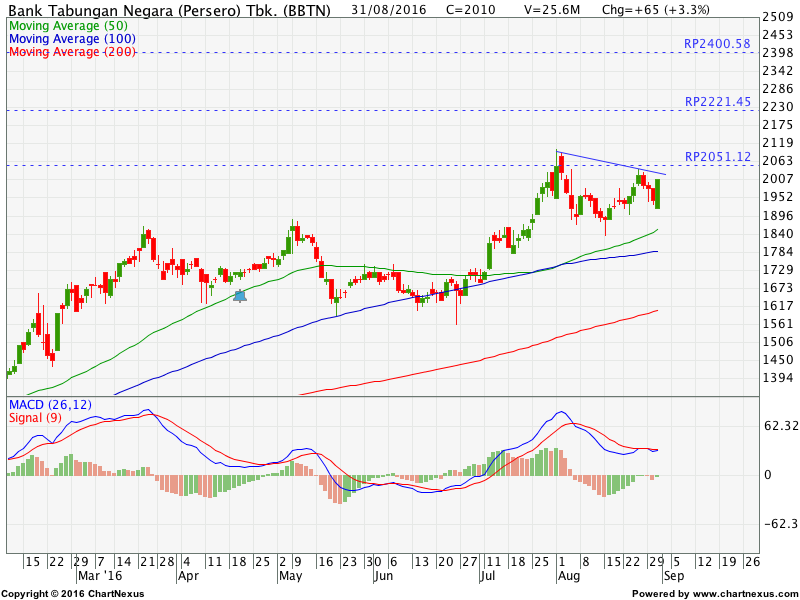Click the RP2221.45 resistance level label

[x=717, y=102]
